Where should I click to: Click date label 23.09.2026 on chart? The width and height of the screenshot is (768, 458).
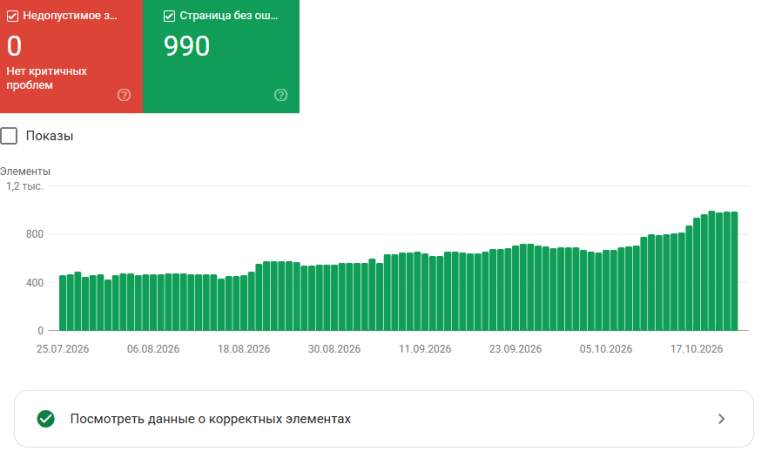(515, 349)
